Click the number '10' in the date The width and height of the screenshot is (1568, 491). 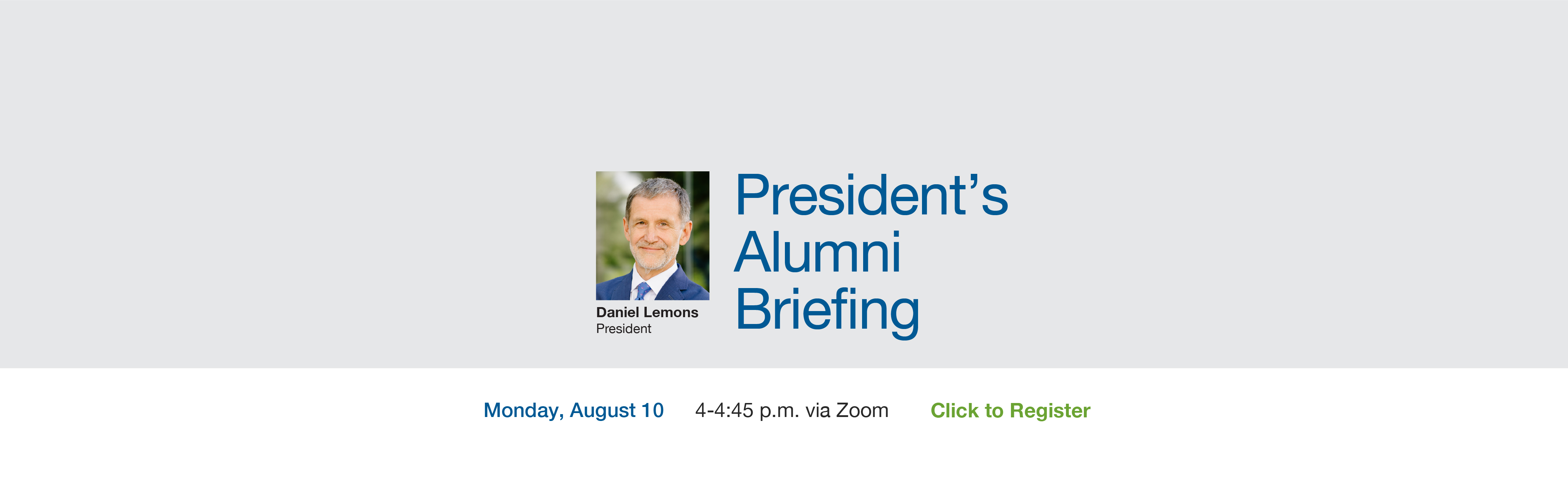(x=652, y=411)
